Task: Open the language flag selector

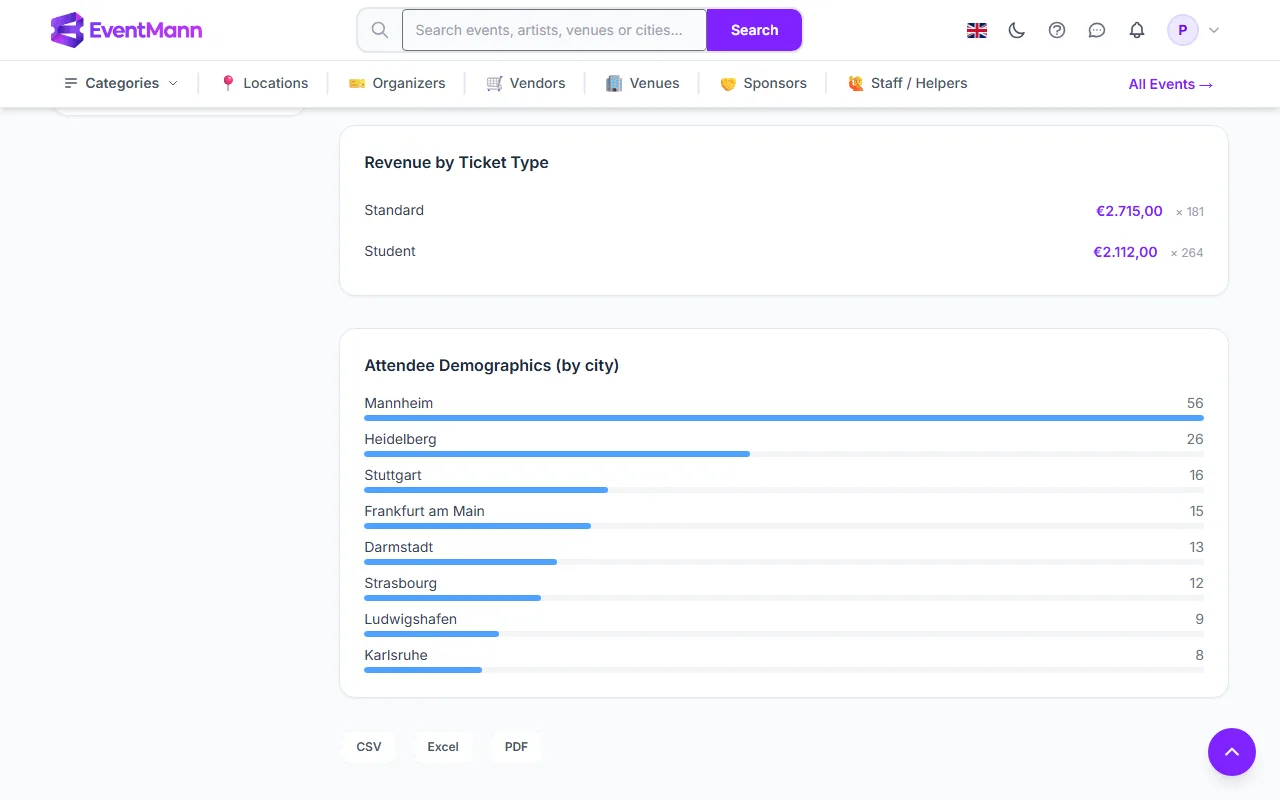Action: 977,30
